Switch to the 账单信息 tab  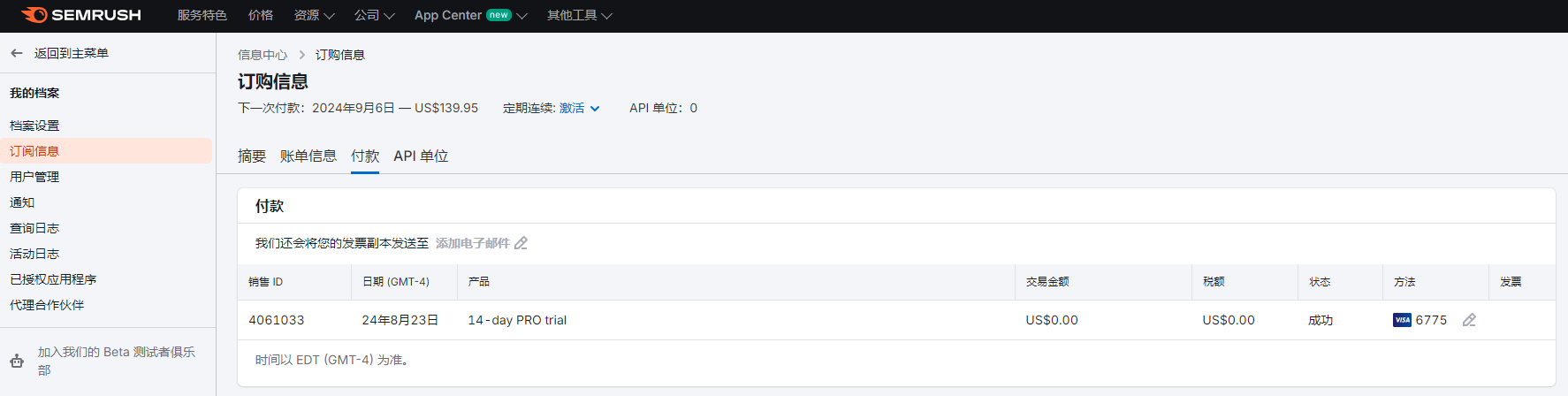(308, 156)
